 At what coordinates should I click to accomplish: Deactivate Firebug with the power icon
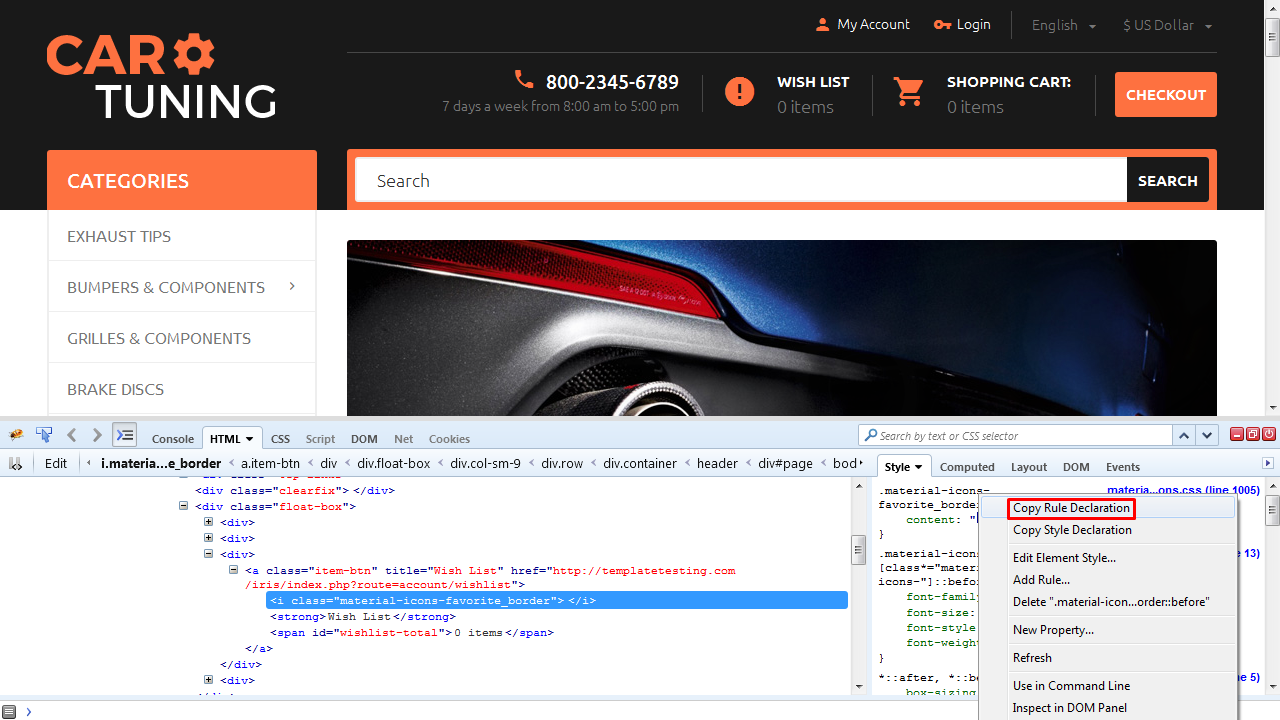pos(1268,434)
